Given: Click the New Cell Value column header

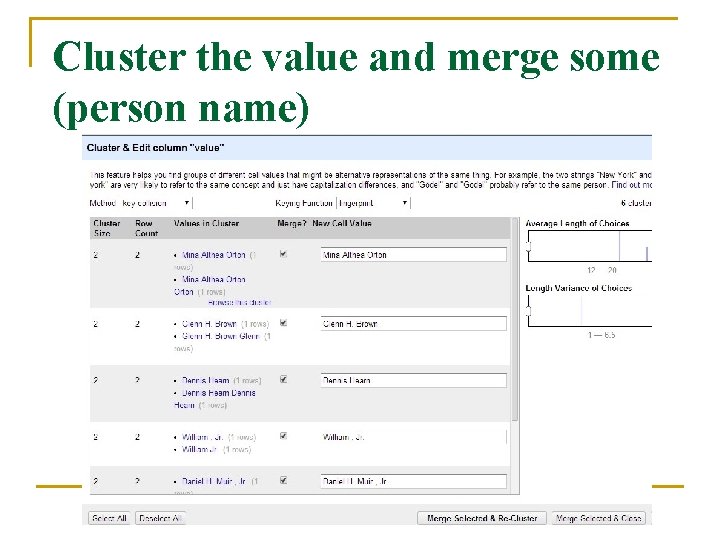Looking at the screenshot, I should [x=342, y=224].
